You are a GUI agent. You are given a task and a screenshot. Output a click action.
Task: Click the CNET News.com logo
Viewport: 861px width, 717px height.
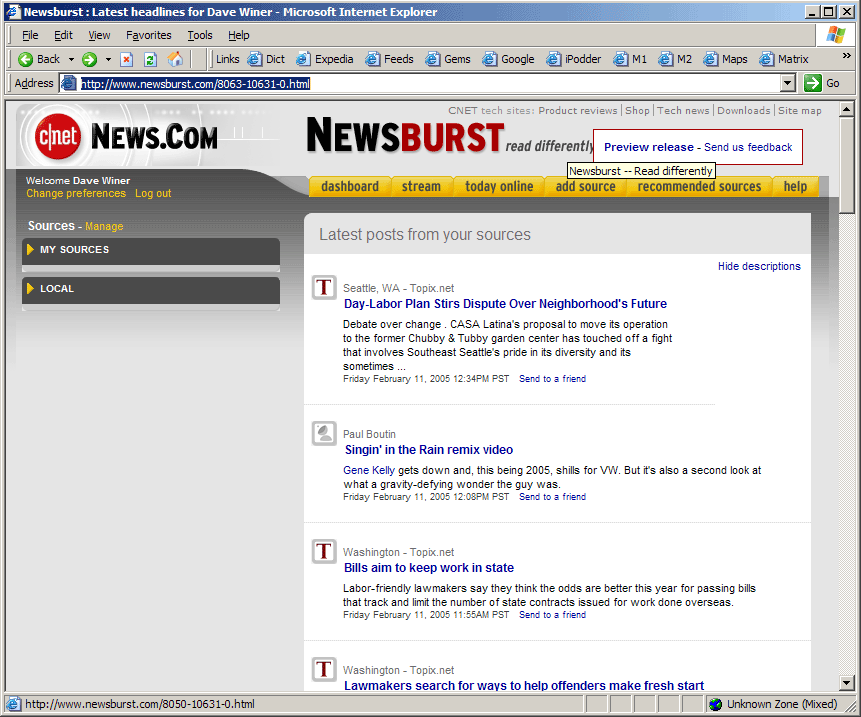tap(125, 136)
